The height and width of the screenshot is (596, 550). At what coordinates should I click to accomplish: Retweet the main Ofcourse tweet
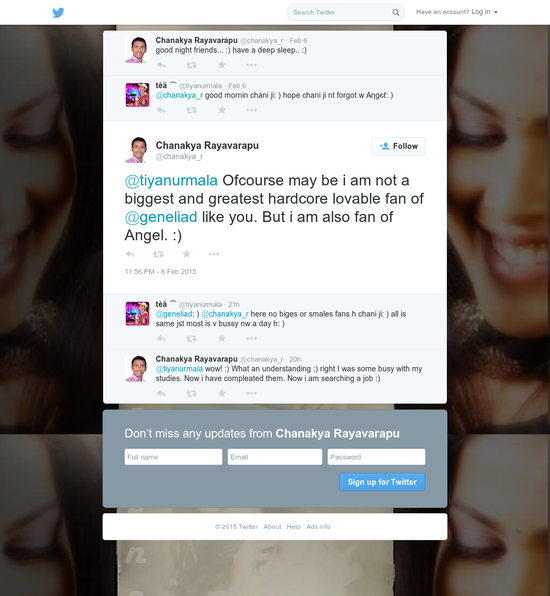[158, 254]
